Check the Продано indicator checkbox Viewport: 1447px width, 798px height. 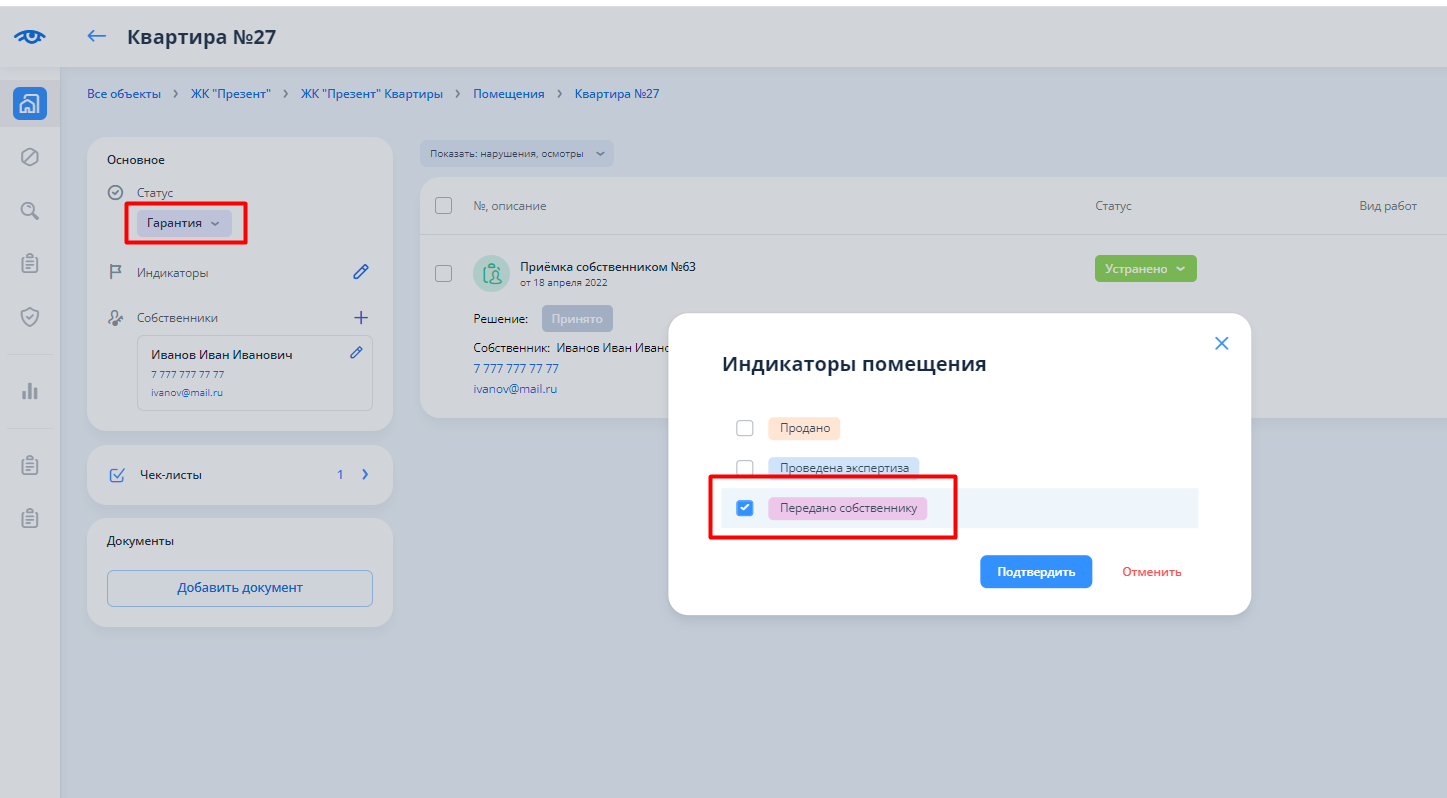coord(744,428)
